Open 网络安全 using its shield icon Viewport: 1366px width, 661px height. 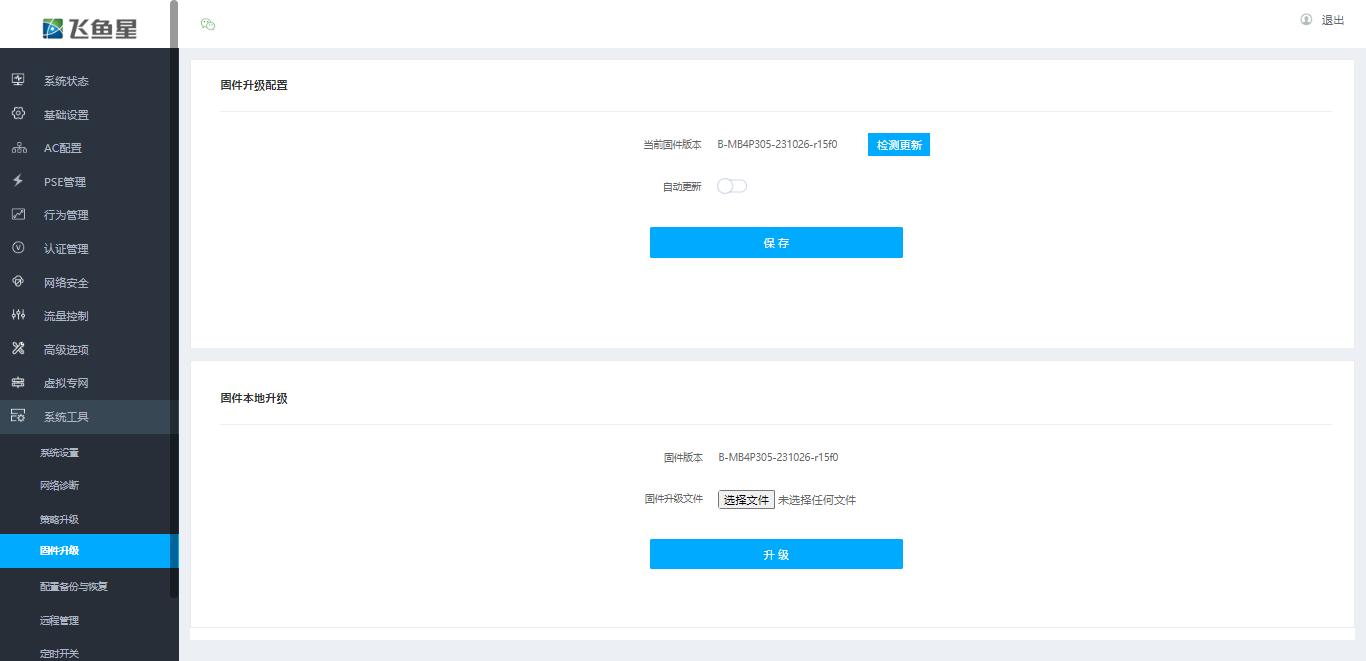click(x=18, y=282)
